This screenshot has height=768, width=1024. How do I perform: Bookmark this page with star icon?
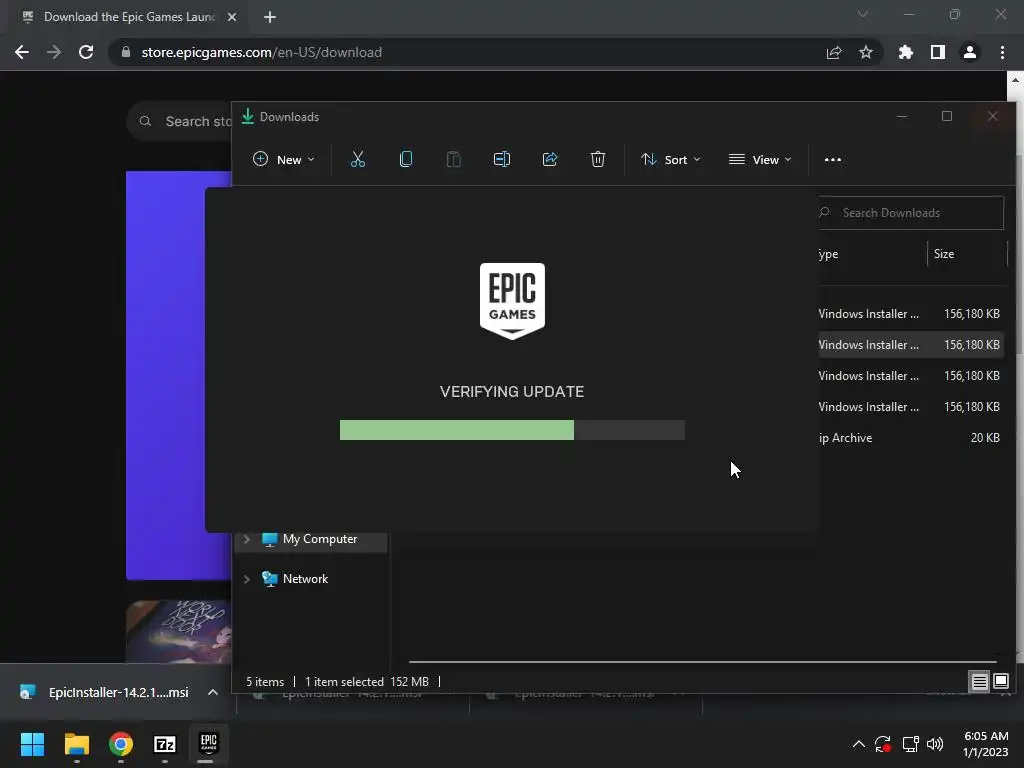coord(866,52)
